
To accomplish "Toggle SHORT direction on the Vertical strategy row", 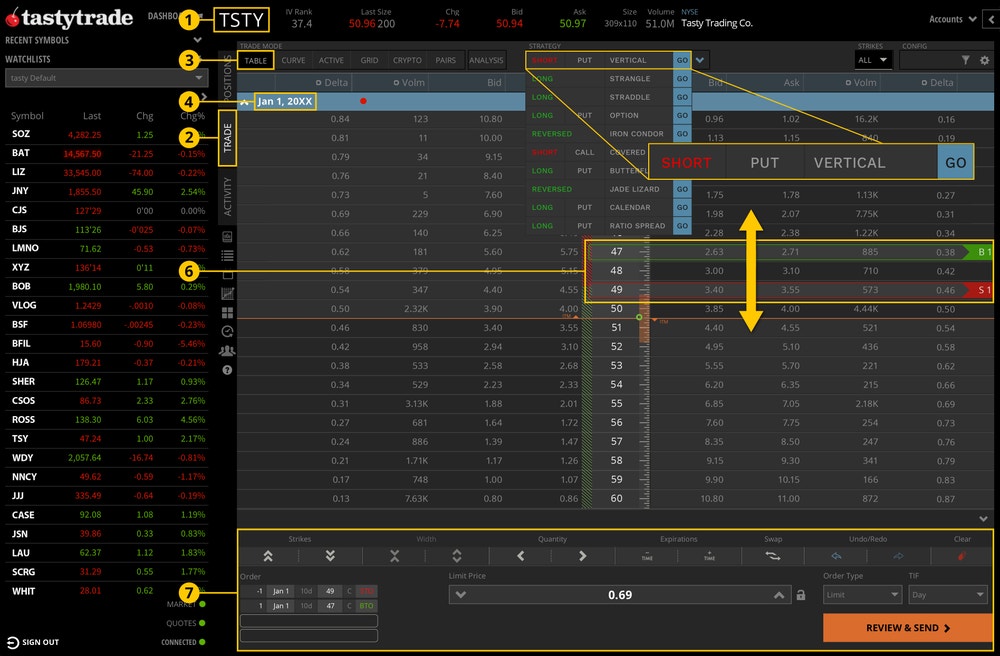I will 545,60.
